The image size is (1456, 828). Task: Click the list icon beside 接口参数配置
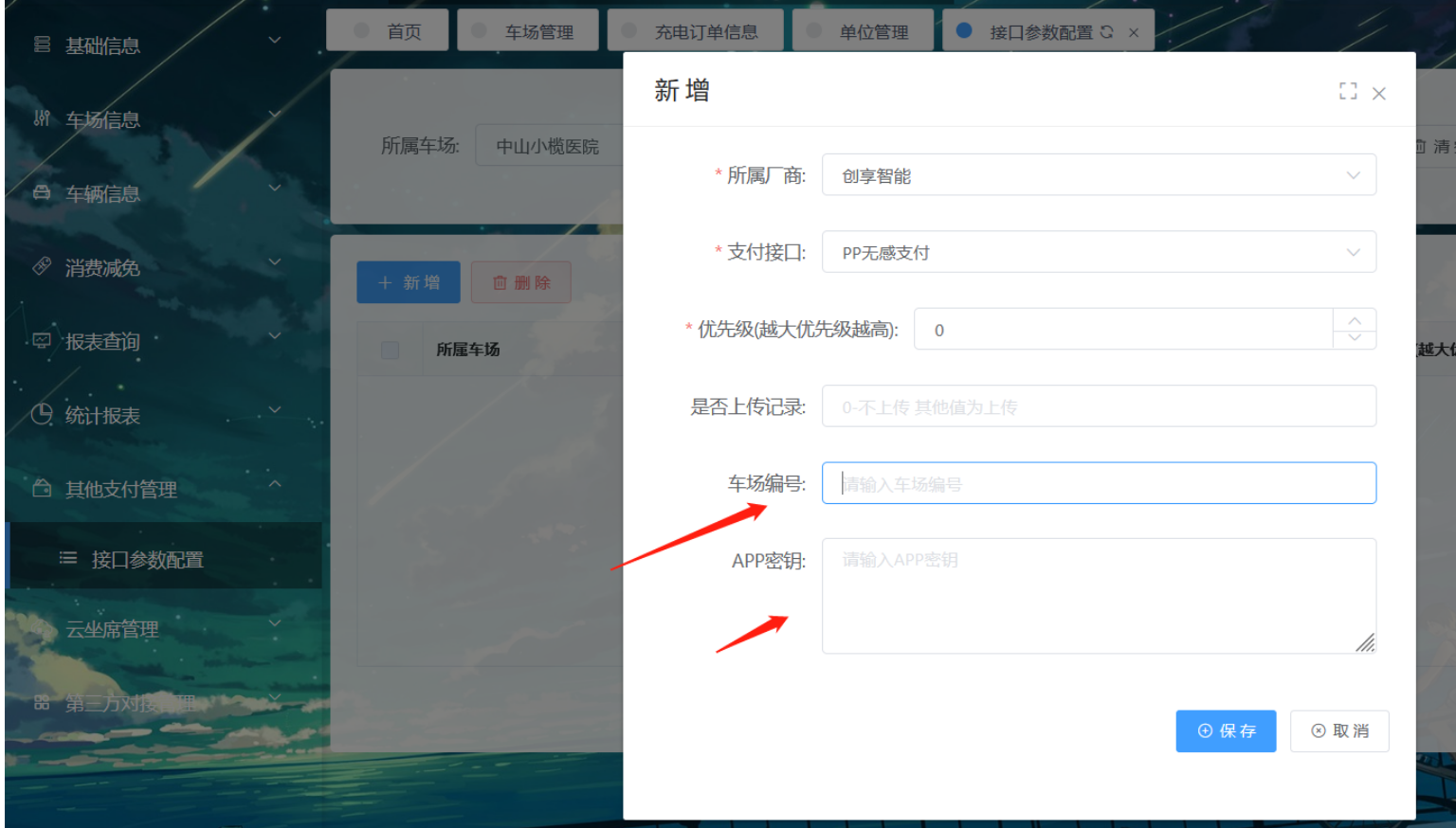click(68, 558)
